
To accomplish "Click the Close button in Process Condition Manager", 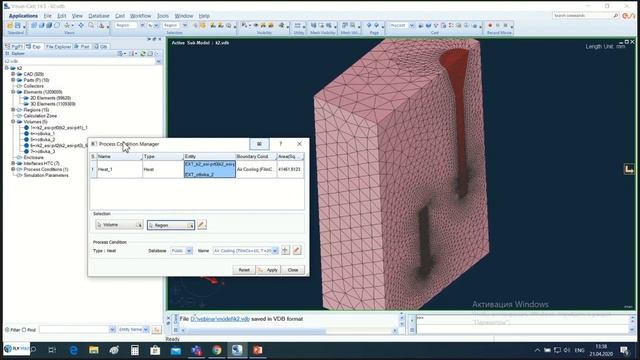I will [x=293, y=270].
